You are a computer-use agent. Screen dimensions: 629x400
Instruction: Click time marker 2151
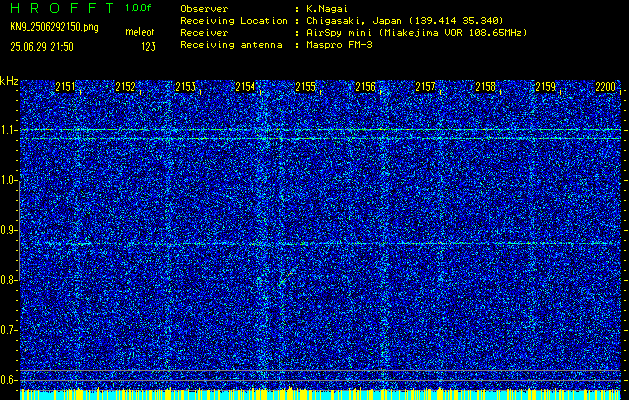coord(65,87)
